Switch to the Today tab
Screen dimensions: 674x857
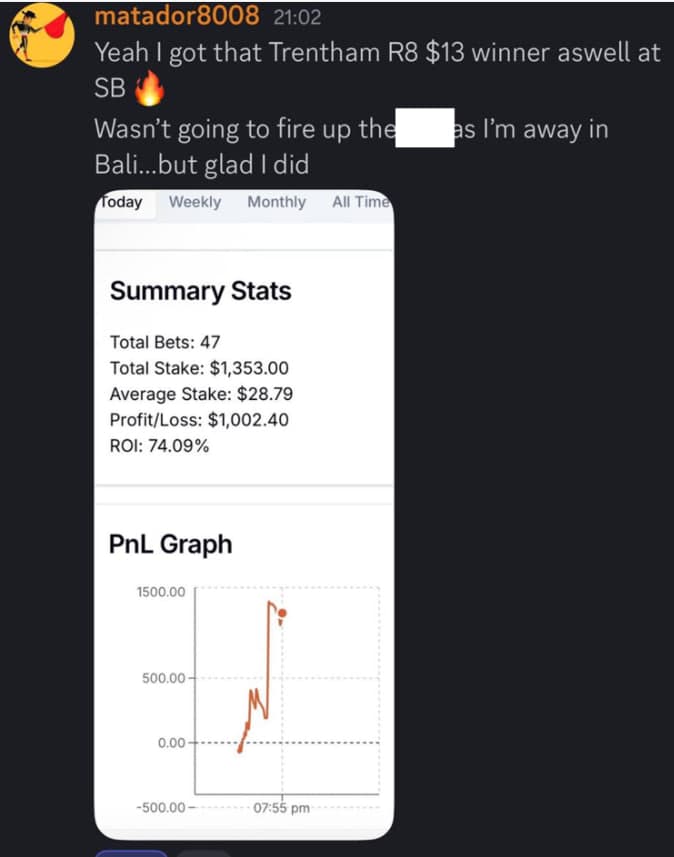[x=122, y=202]
